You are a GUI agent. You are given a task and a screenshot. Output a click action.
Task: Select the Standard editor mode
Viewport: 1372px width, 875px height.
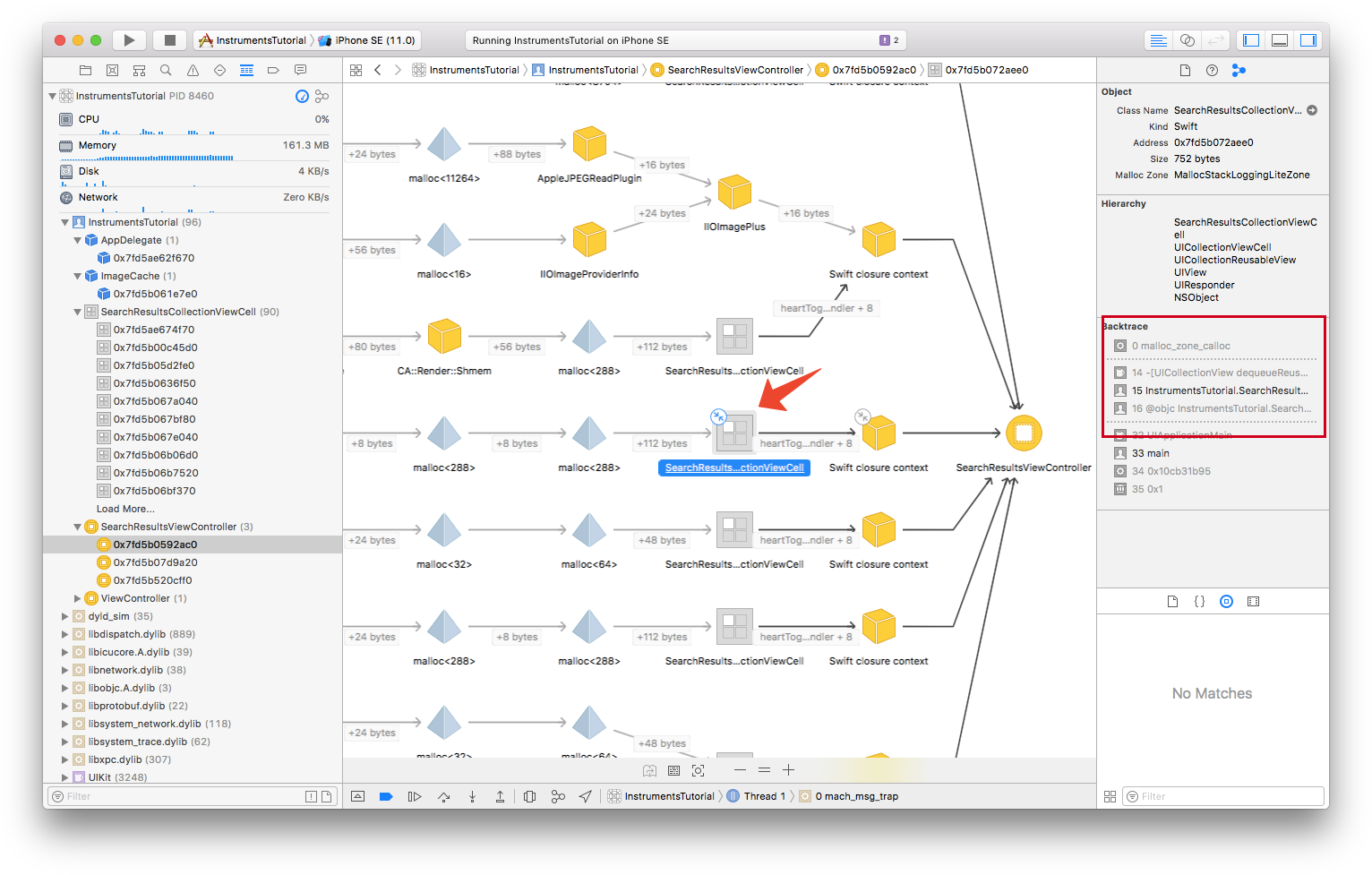pos(1158,40)
